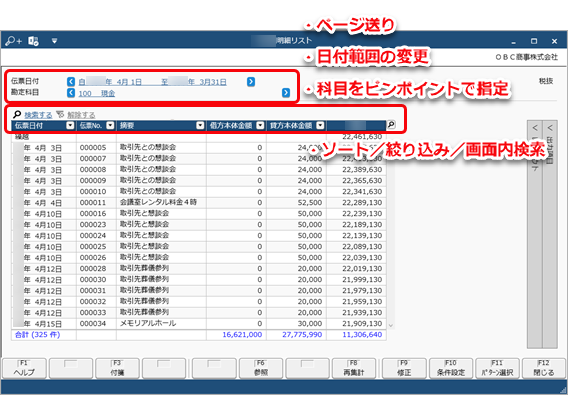Click the 繰越 carry-forward row label

click(x=22, y=137)
